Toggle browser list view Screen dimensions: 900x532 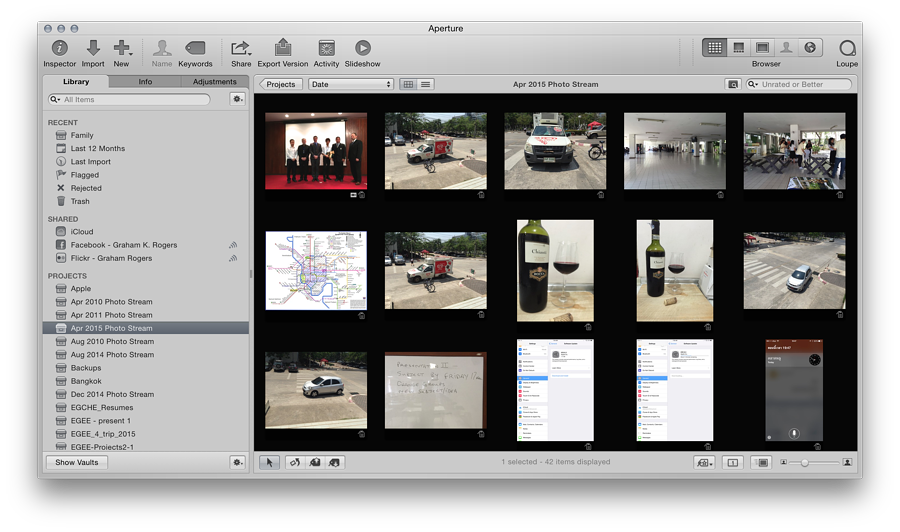(425, 84)
